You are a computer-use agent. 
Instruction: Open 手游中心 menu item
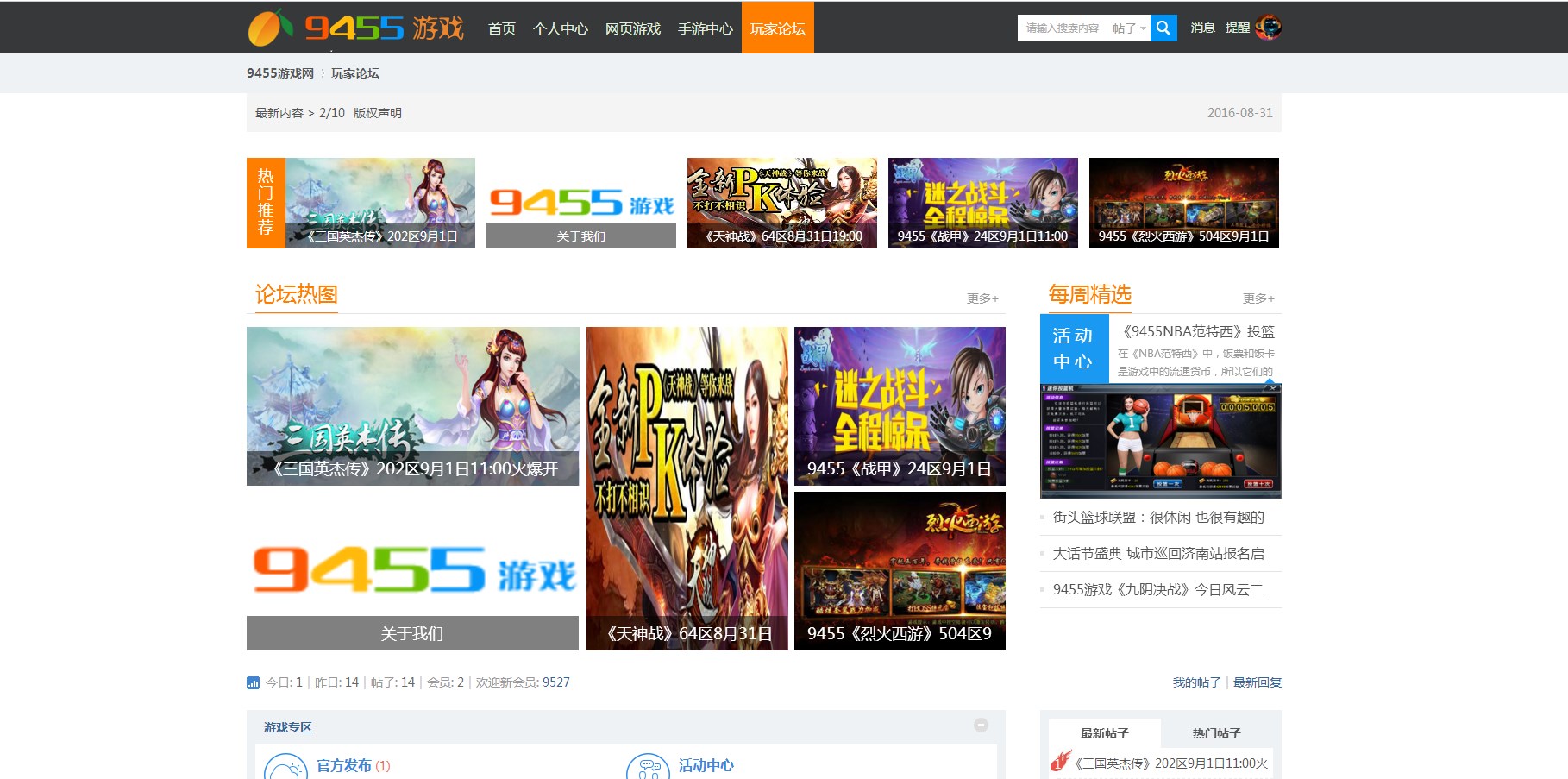pyautogui.click(x=706, y=28)
